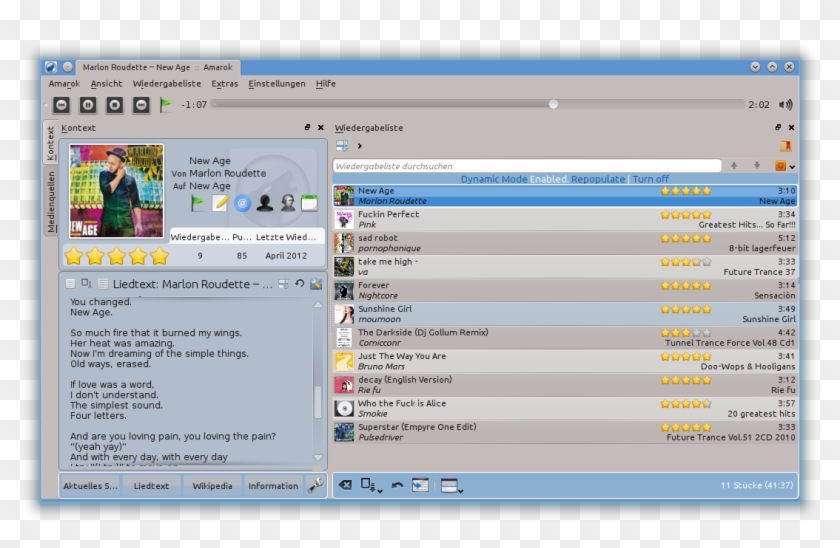Open the track progression mode dropdown

pyautogui.click(x=371, y=485)
